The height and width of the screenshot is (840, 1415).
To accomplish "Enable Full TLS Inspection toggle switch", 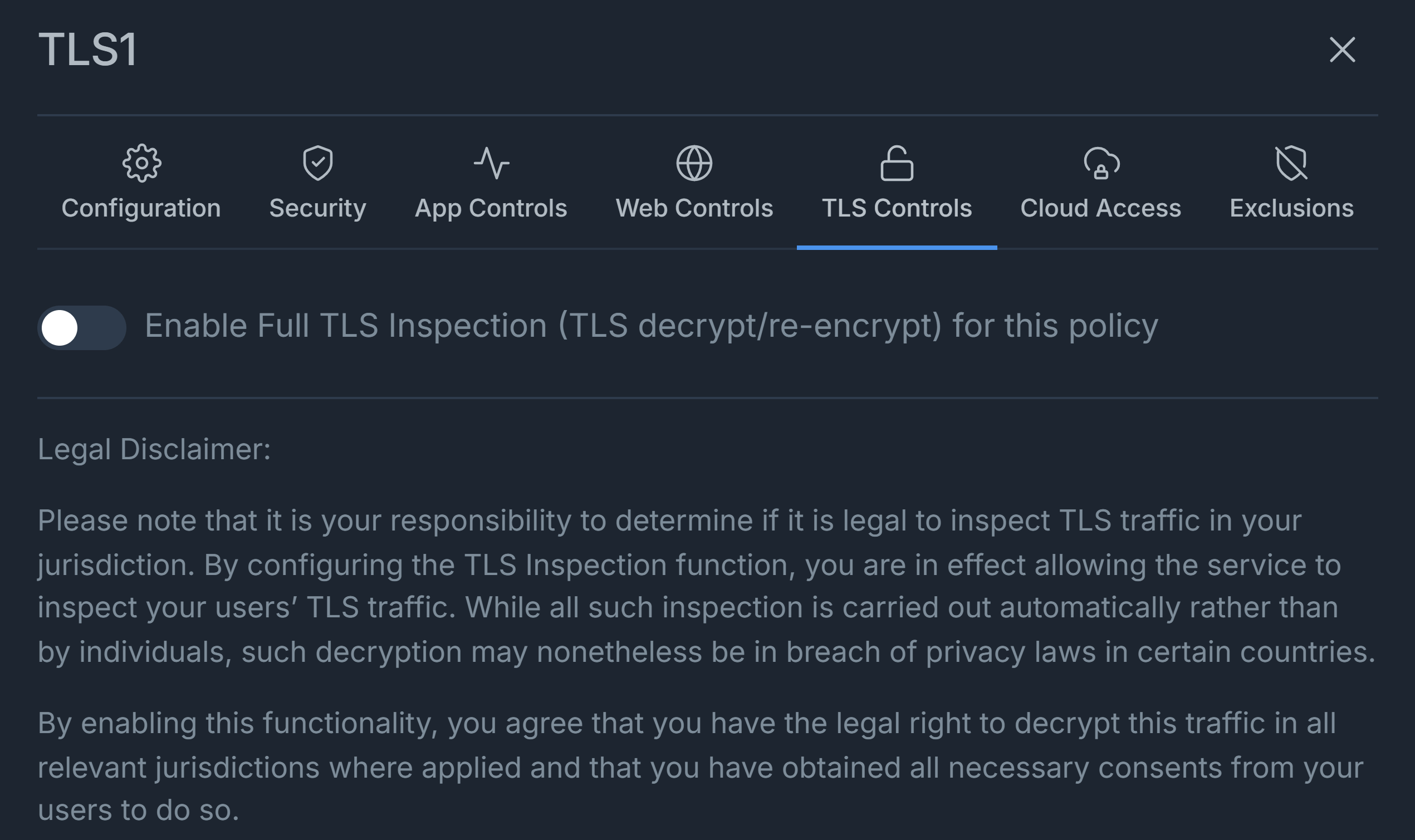I will click(81, 328).
